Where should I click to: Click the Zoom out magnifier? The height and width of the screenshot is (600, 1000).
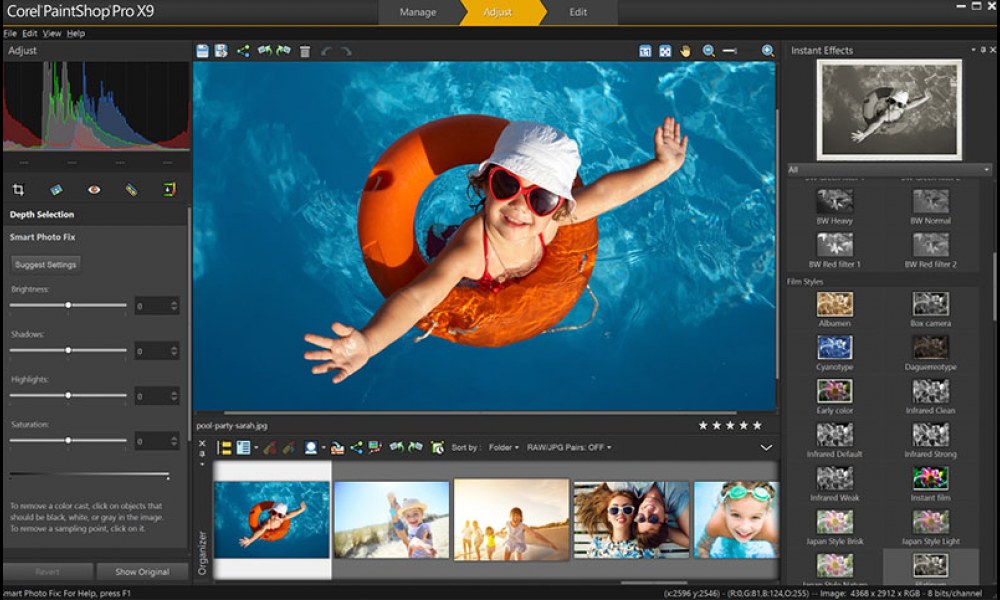pos(709,51)
